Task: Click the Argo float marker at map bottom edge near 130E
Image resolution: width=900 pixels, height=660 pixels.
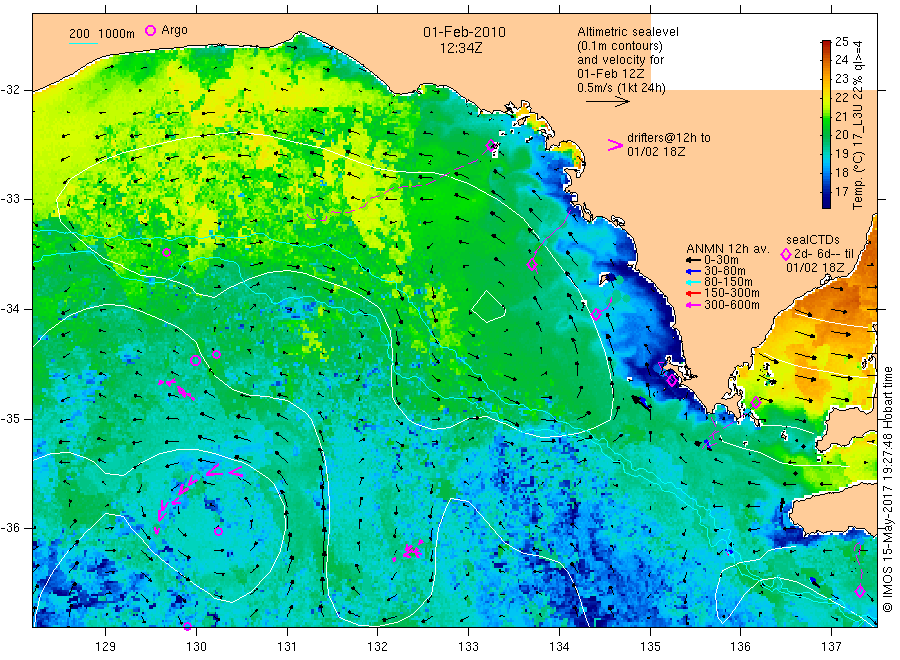Action: pyautogui.click(x=187, y=626)
